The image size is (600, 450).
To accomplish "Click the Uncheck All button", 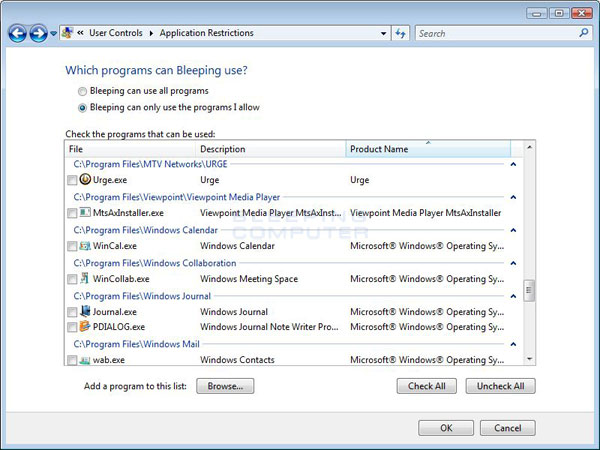I will coord(501,386).
